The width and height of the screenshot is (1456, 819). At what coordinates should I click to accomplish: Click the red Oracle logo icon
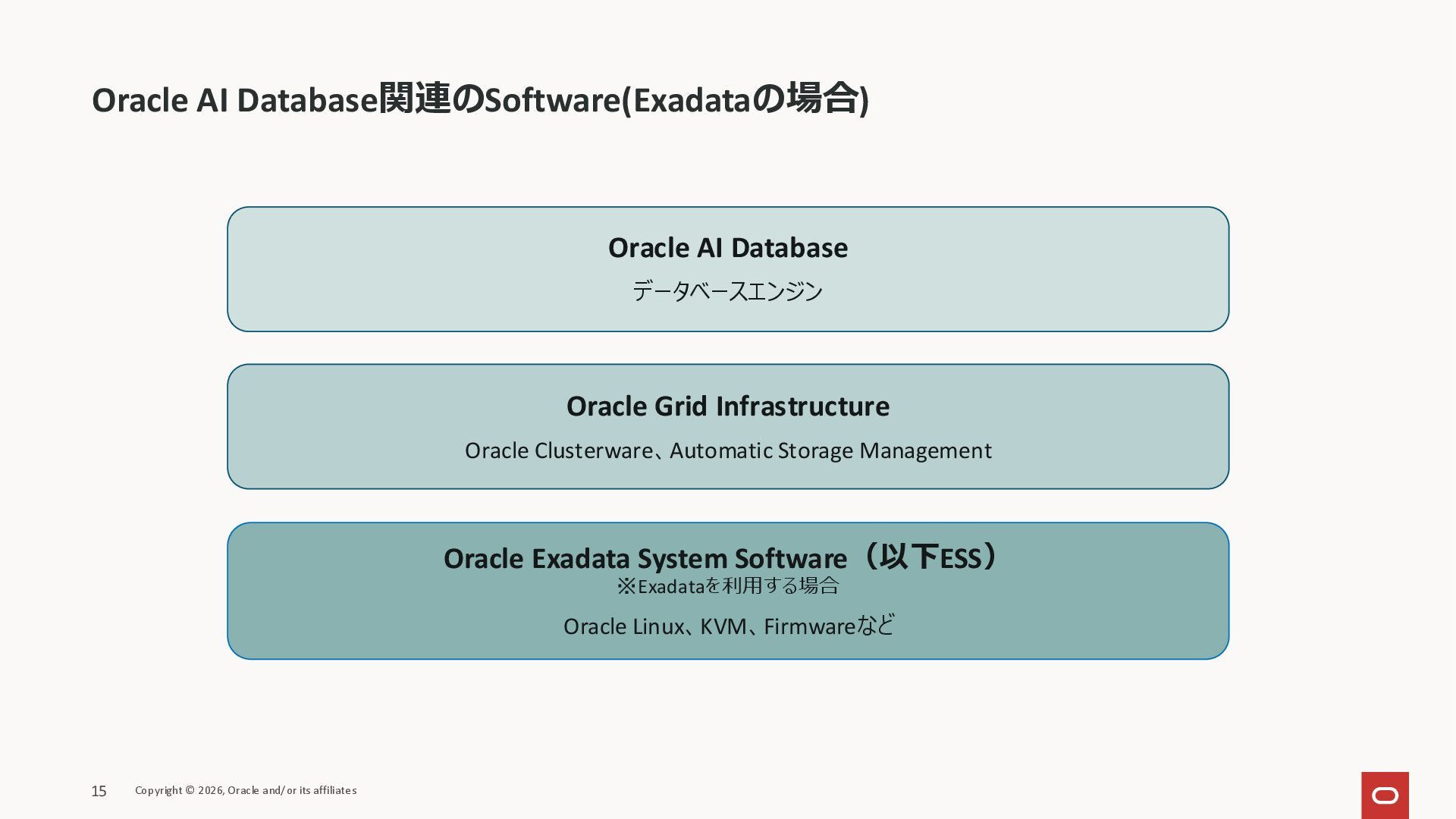coord(1385,795)
